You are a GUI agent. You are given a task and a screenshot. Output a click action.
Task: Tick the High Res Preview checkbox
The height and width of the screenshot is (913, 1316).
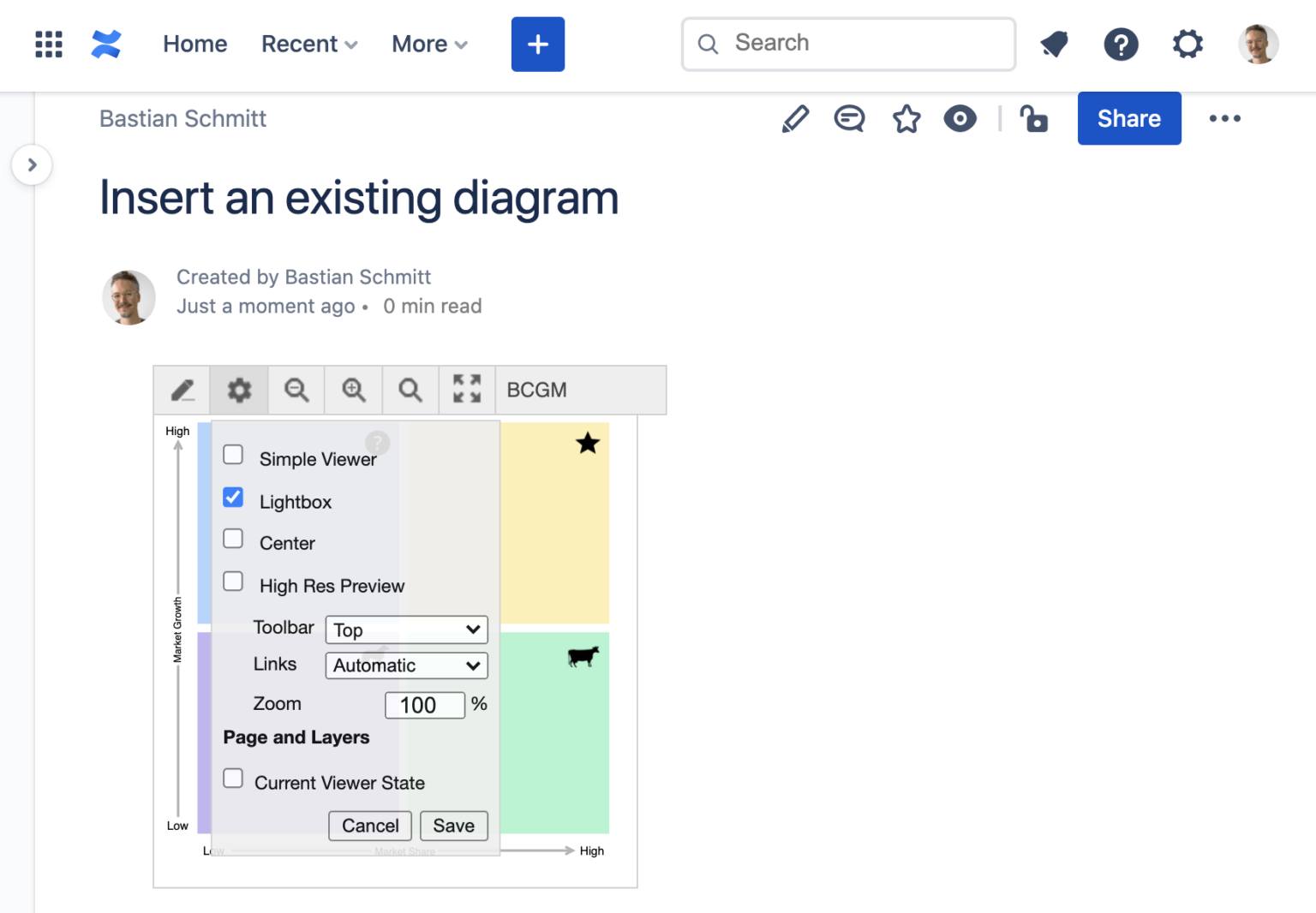coord(233,582)
